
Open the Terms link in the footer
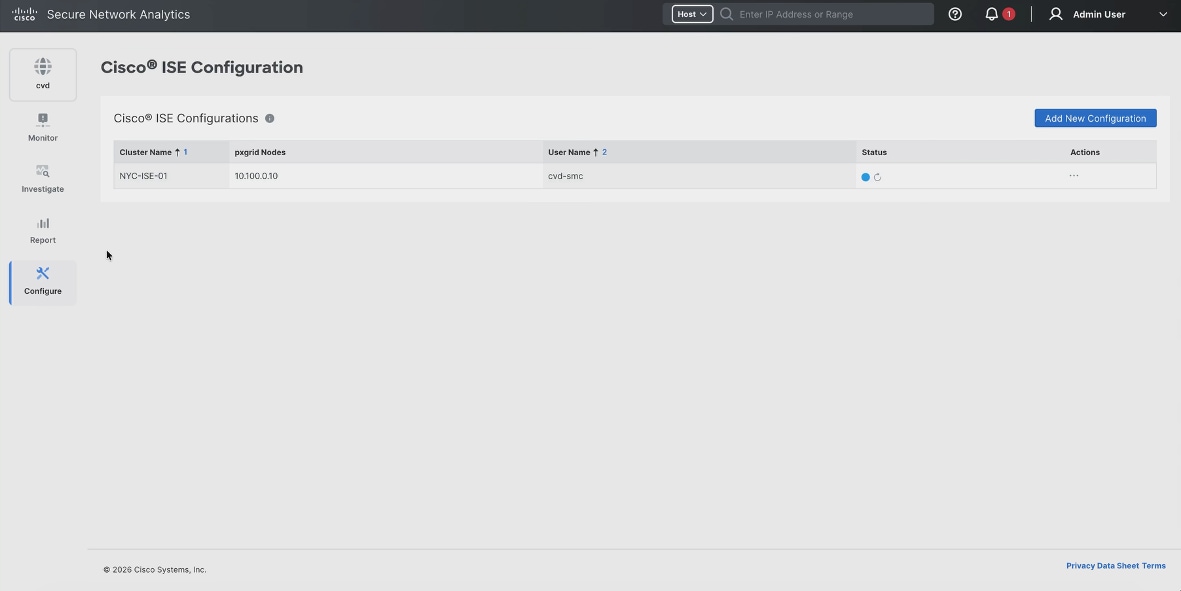coord(1154,565)
